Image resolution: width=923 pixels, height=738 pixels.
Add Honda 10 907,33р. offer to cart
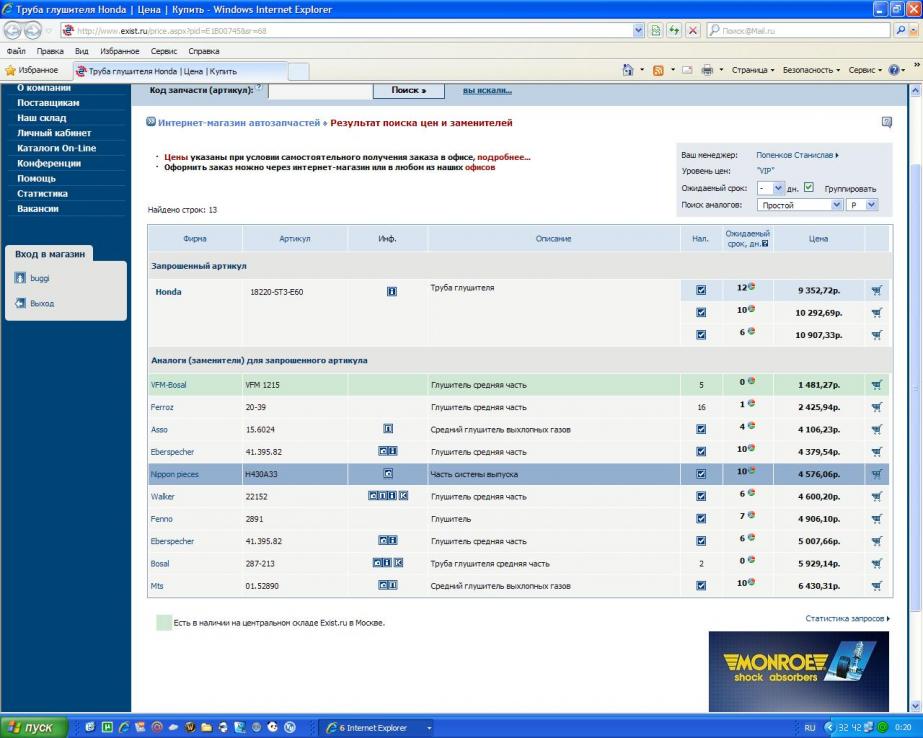(876, 335)
